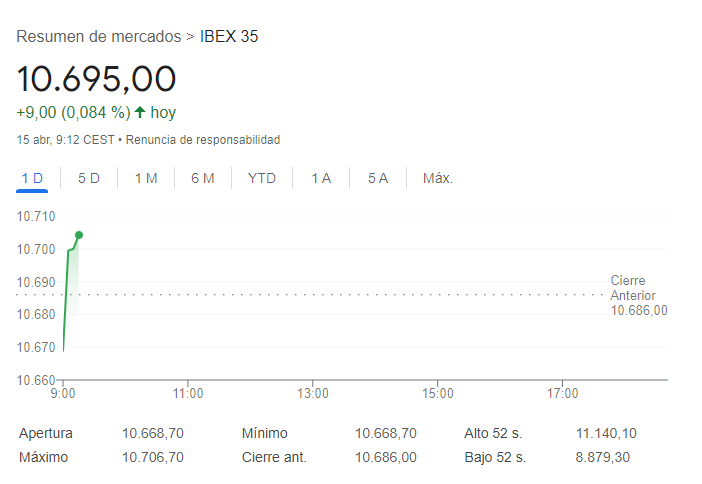Show the 1 M chart range
702x484 pixels.
point(146,178)
